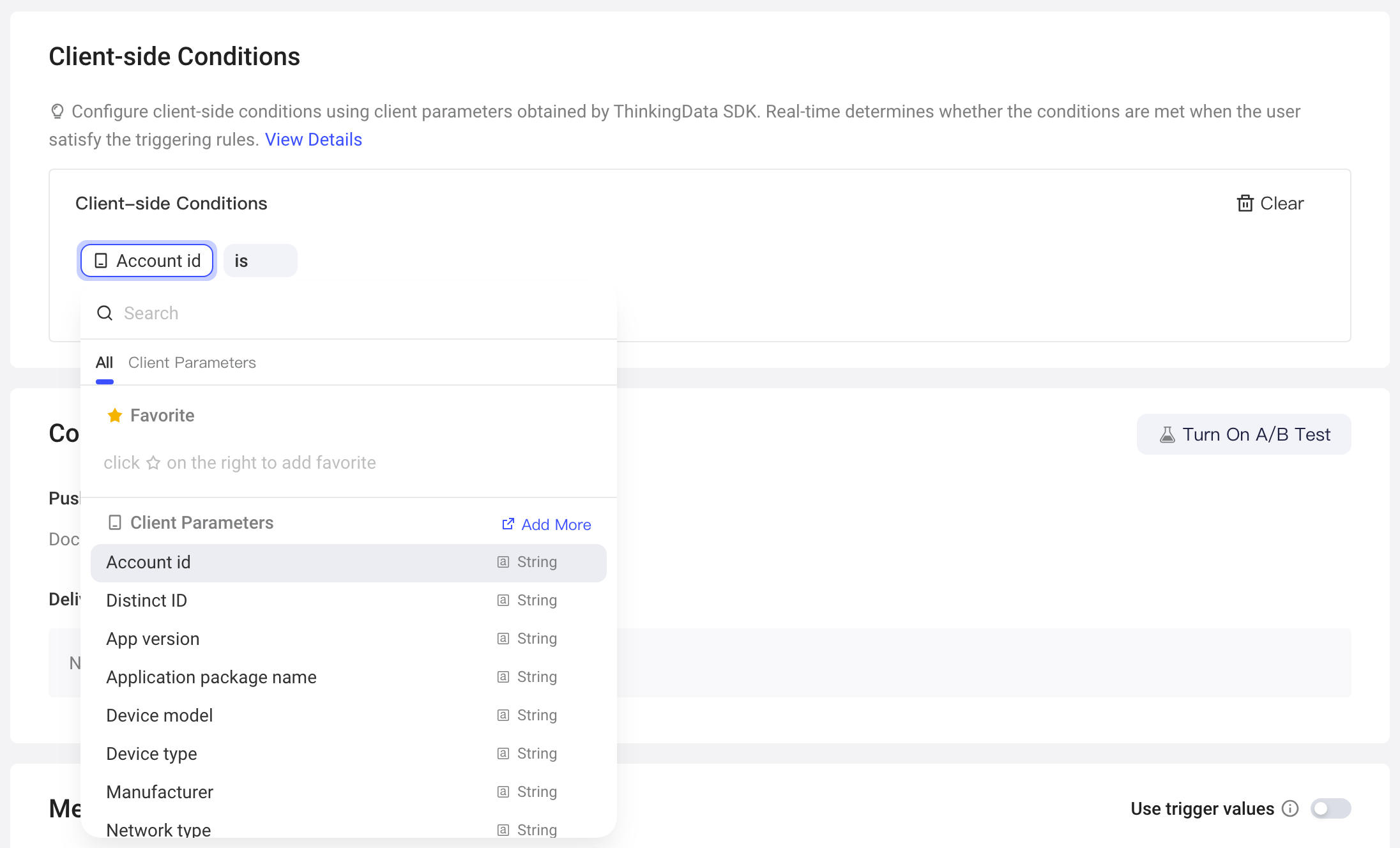Screen dimensions: 1400x848
Task: Open the 'is' operator dropdown
Action: click(261, 261)
